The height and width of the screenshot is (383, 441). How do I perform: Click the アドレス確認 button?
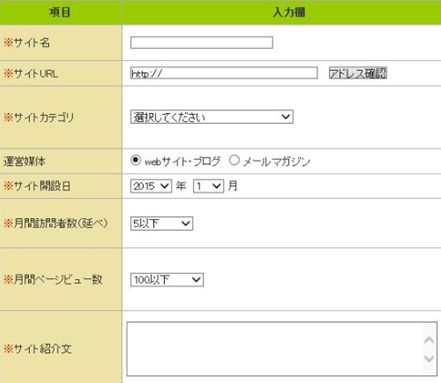point(358,73)
